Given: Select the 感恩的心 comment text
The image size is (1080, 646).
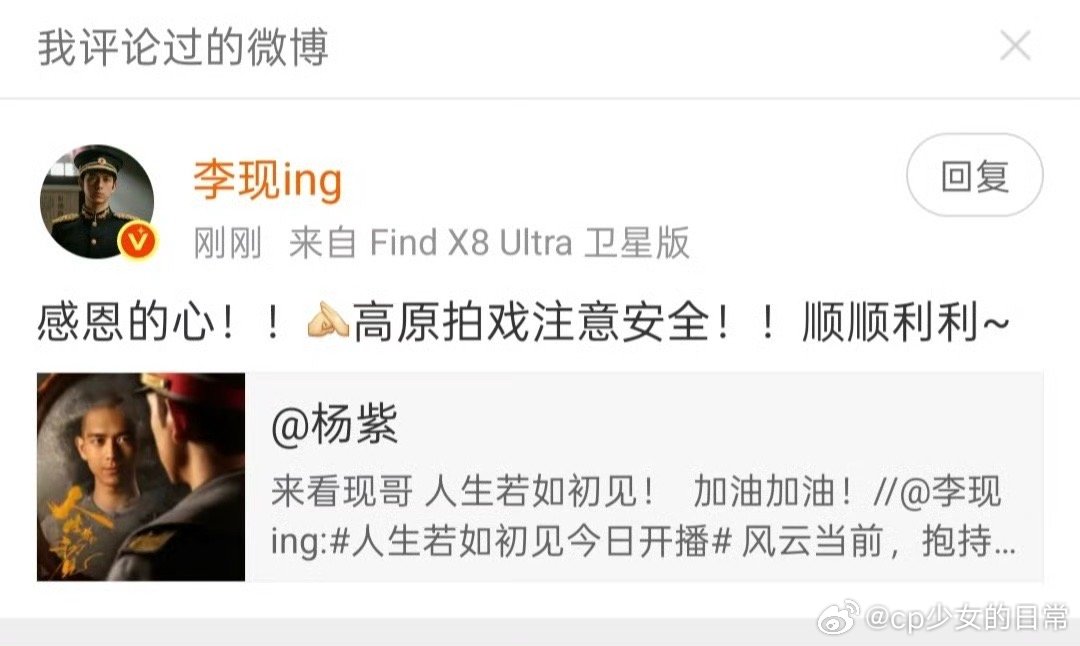Looking at the screenshot, I should coord(125,322).
